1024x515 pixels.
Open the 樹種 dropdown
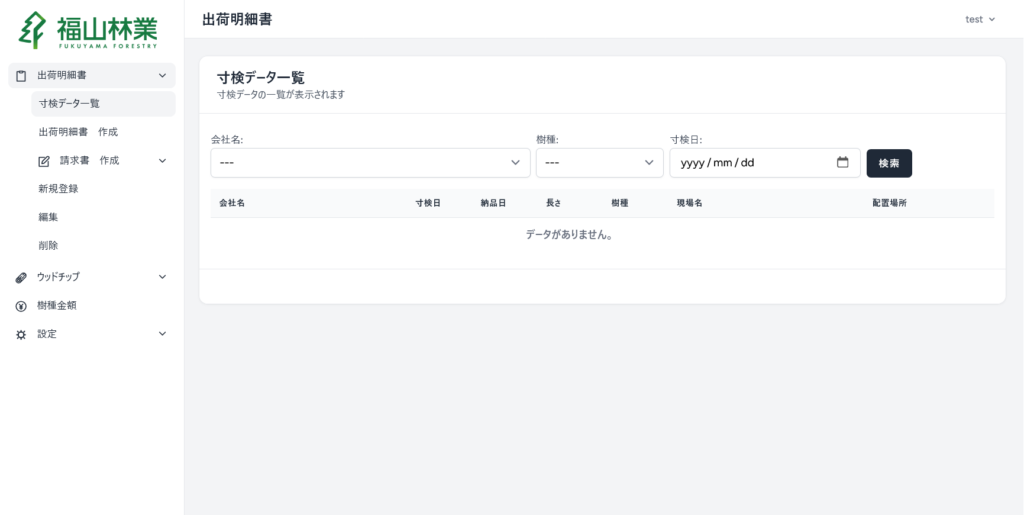click(600, 163)
